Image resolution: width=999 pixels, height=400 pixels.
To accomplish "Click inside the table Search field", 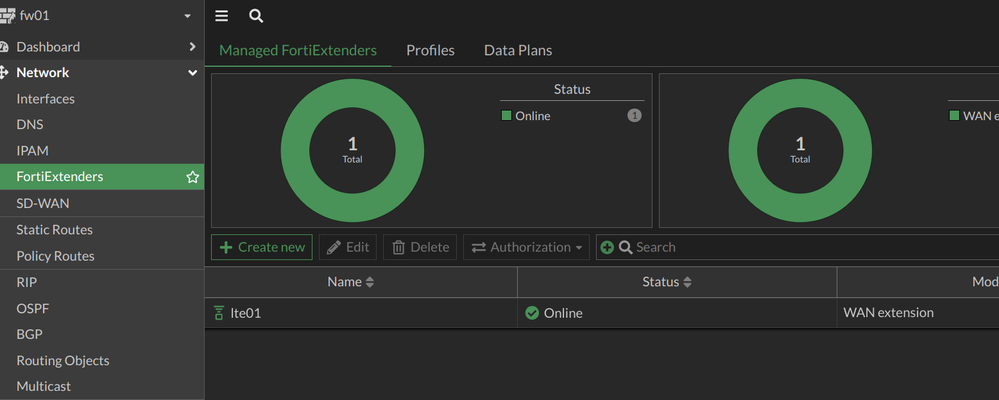I will click(x=800, y=247).
